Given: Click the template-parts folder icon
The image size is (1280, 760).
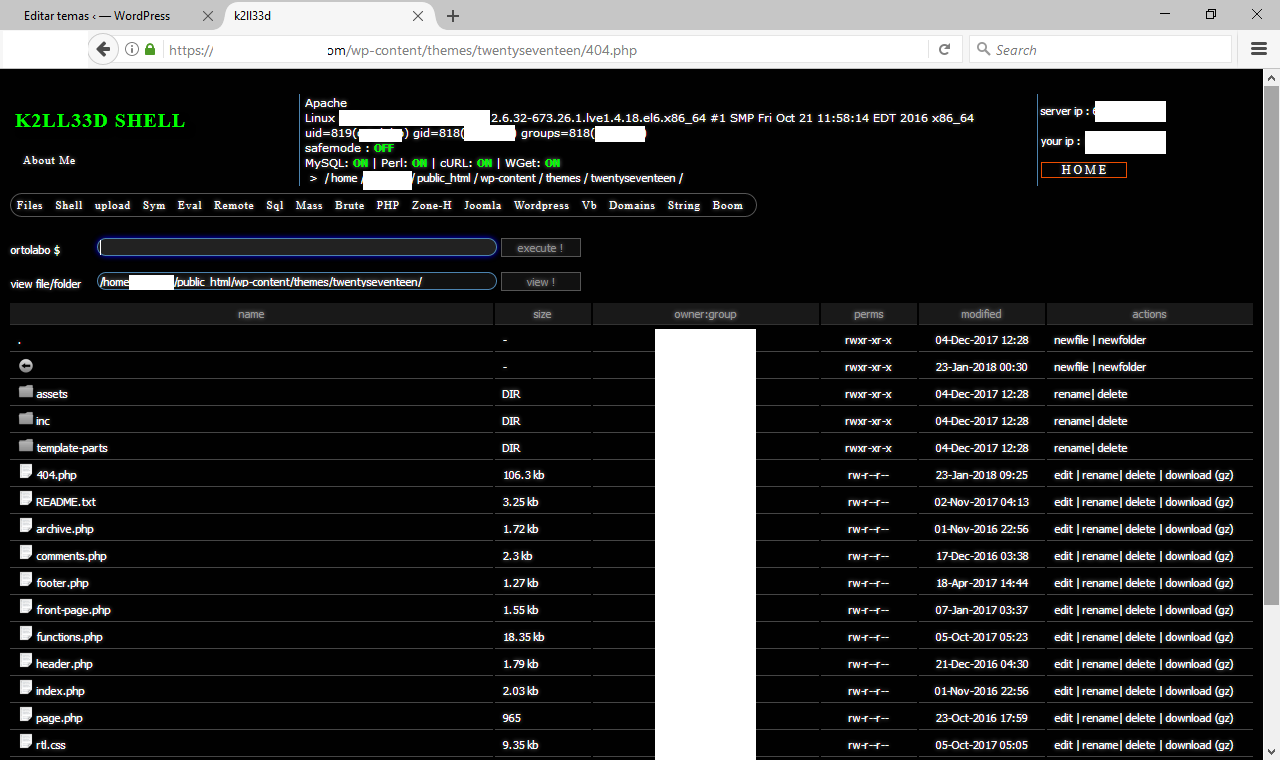Looking at the screenshot, I should 26,447.
